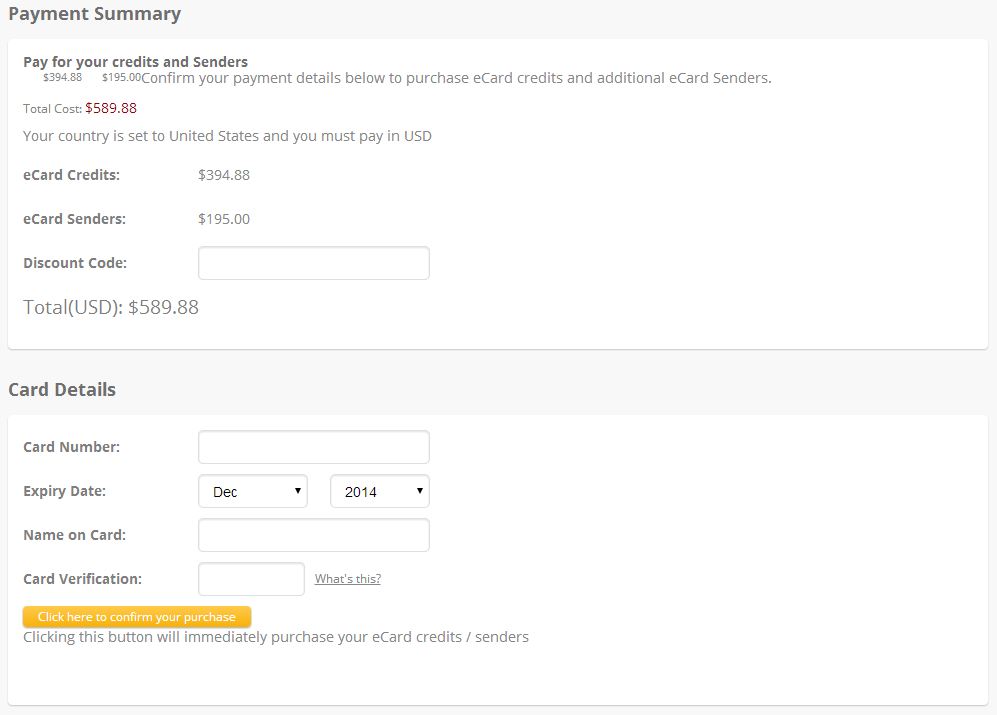997x715 pixels.
Task: Open the "What's this?" help link
Action: click(348, 579)
